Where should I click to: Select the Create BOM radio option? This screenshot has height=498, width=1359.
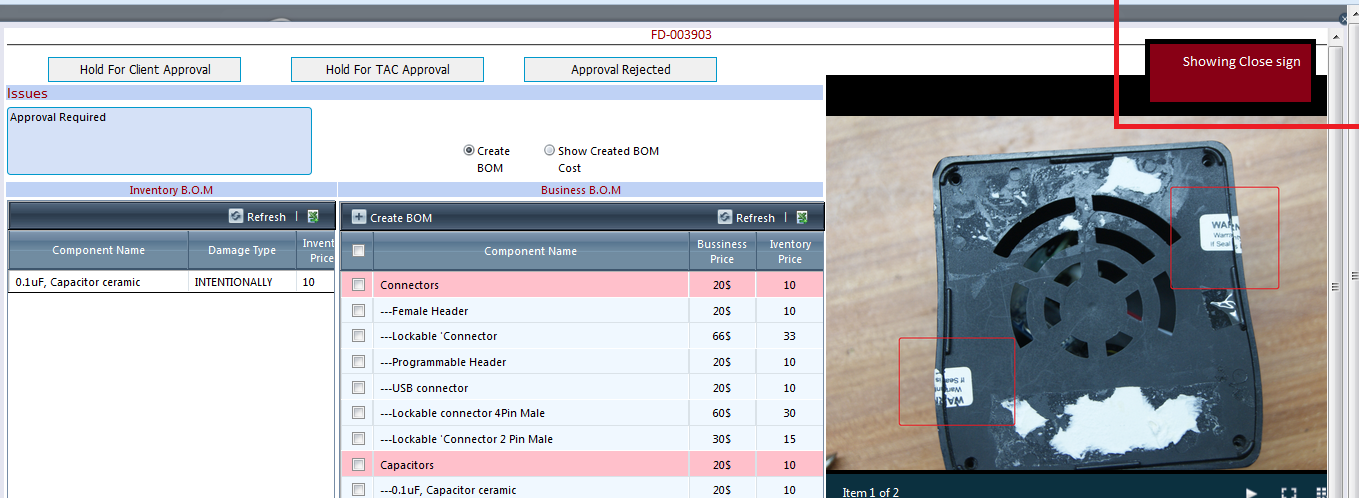coord(469,151)
